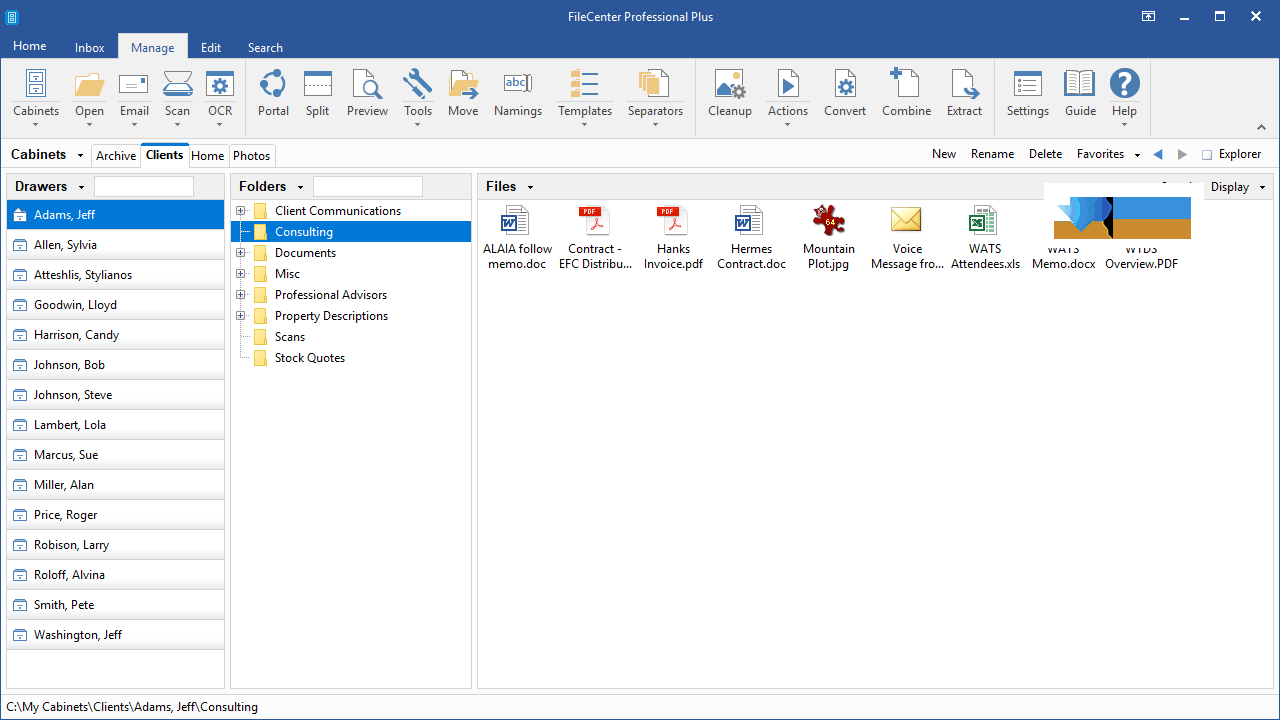The height and width of the screenshot is (720, 1280).
Task: Expand the Documents folder tree node
Action: point(240,253)
